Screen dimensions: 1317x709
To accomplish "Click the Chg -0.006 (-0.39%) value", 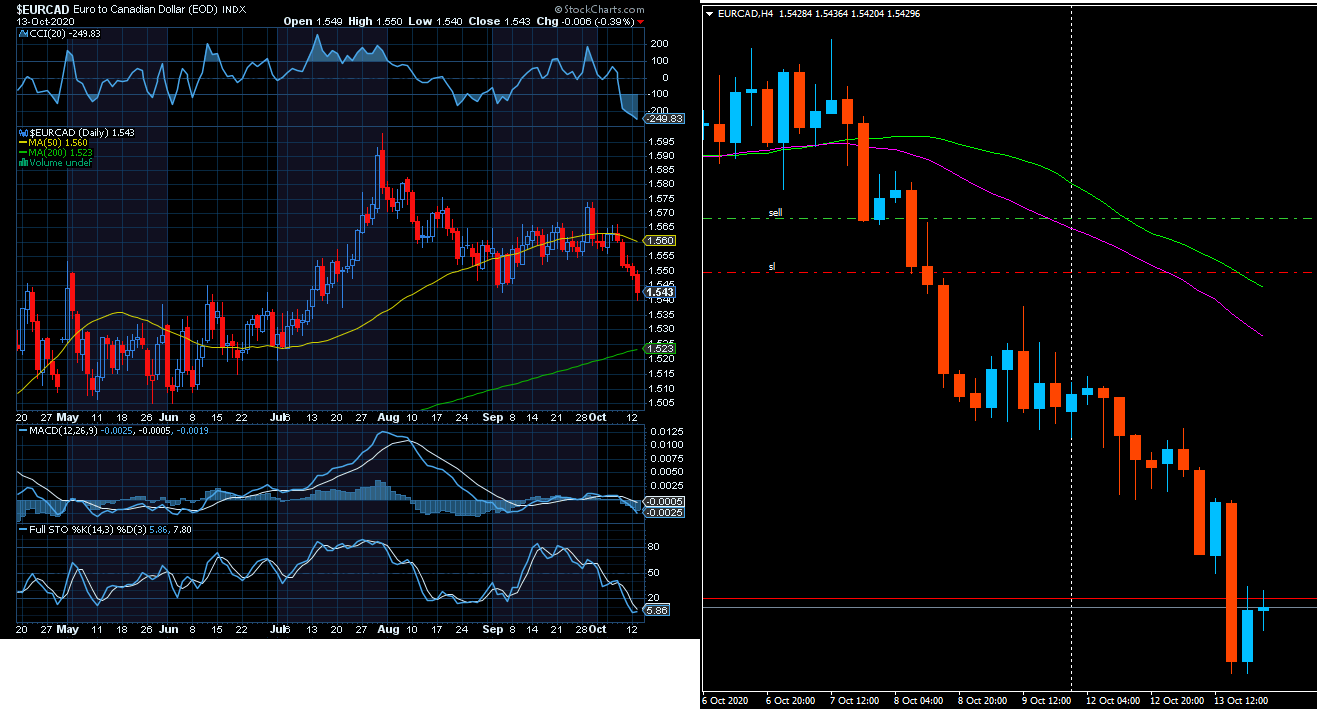I will pyautogui.click(x=585, y=21).
